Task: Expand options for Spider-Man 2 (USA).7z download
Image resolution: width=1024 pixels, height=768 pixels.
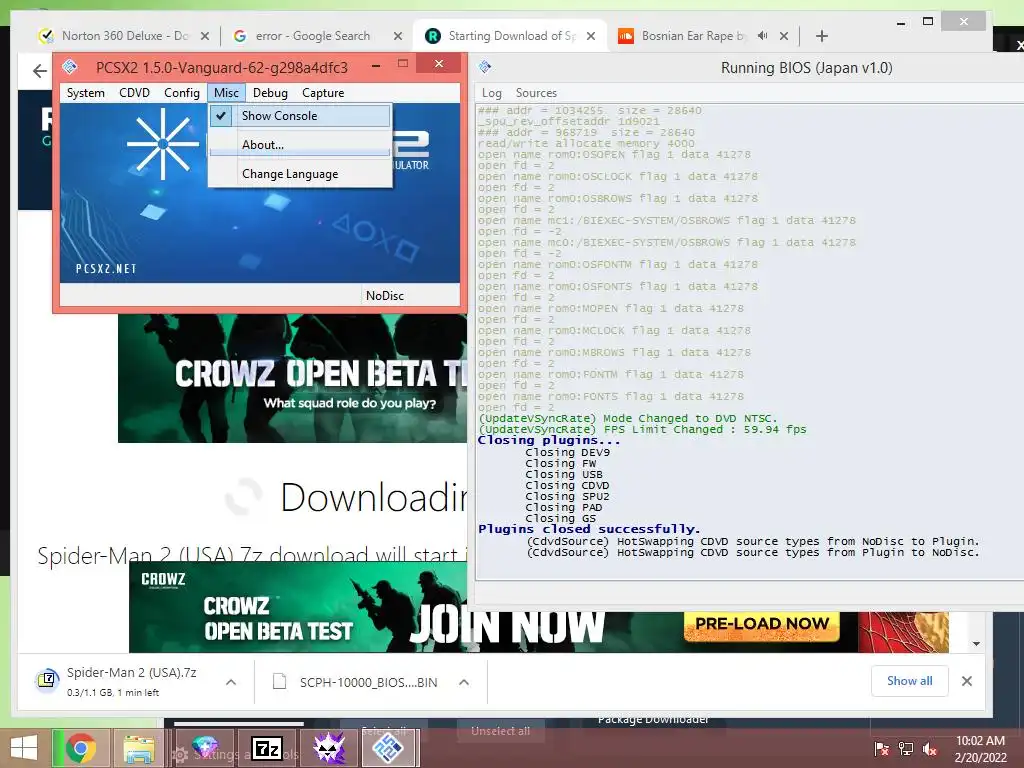Action: (x=231, y=682)
